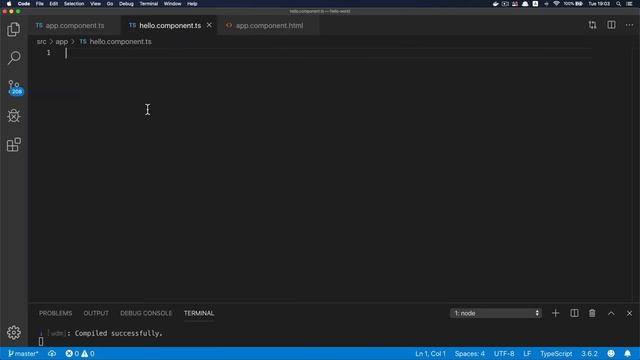Maximize the panel with the chevron up
640x360 pixels.
tap(611, 313)
